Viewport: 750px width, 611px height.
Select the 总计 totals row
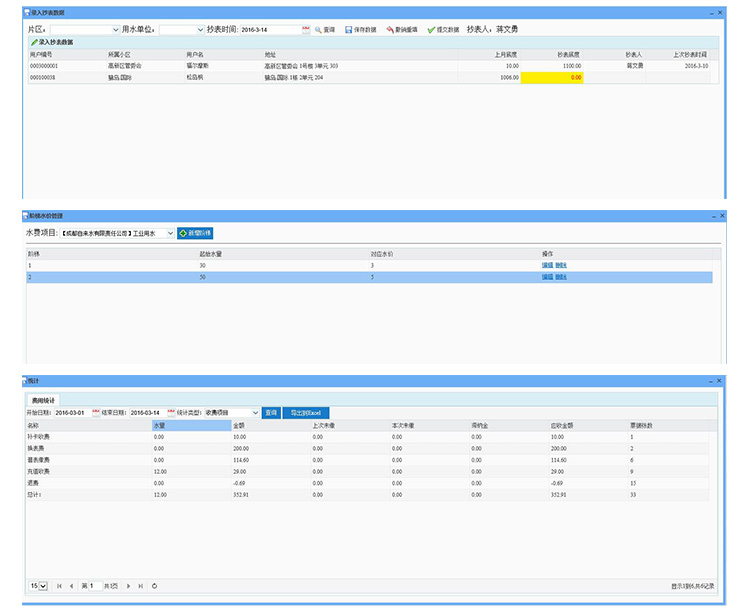367,495
